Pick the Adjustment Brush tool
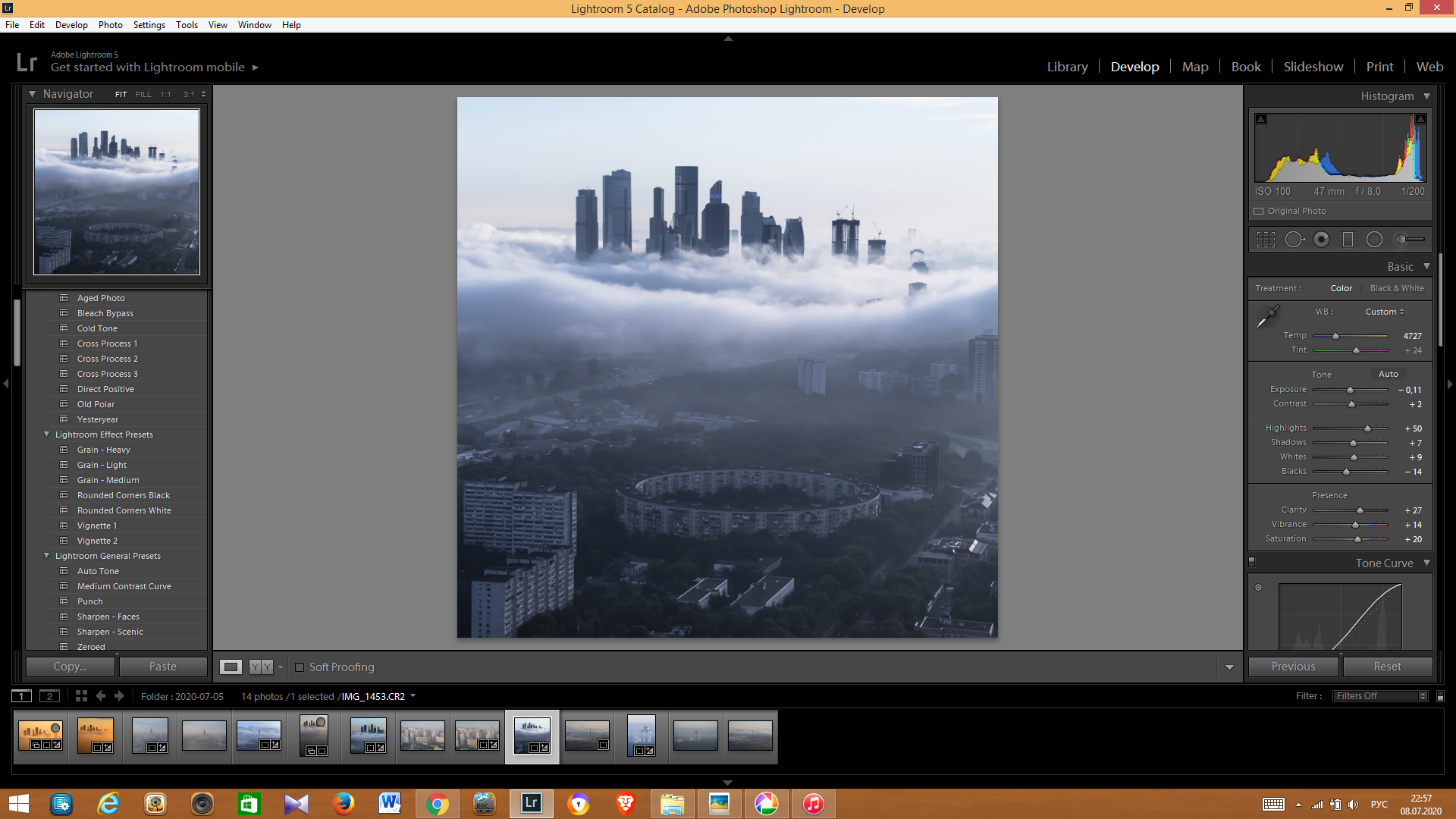The image size is (1456, 819). pyautogui.click(x=1410, y=240)
